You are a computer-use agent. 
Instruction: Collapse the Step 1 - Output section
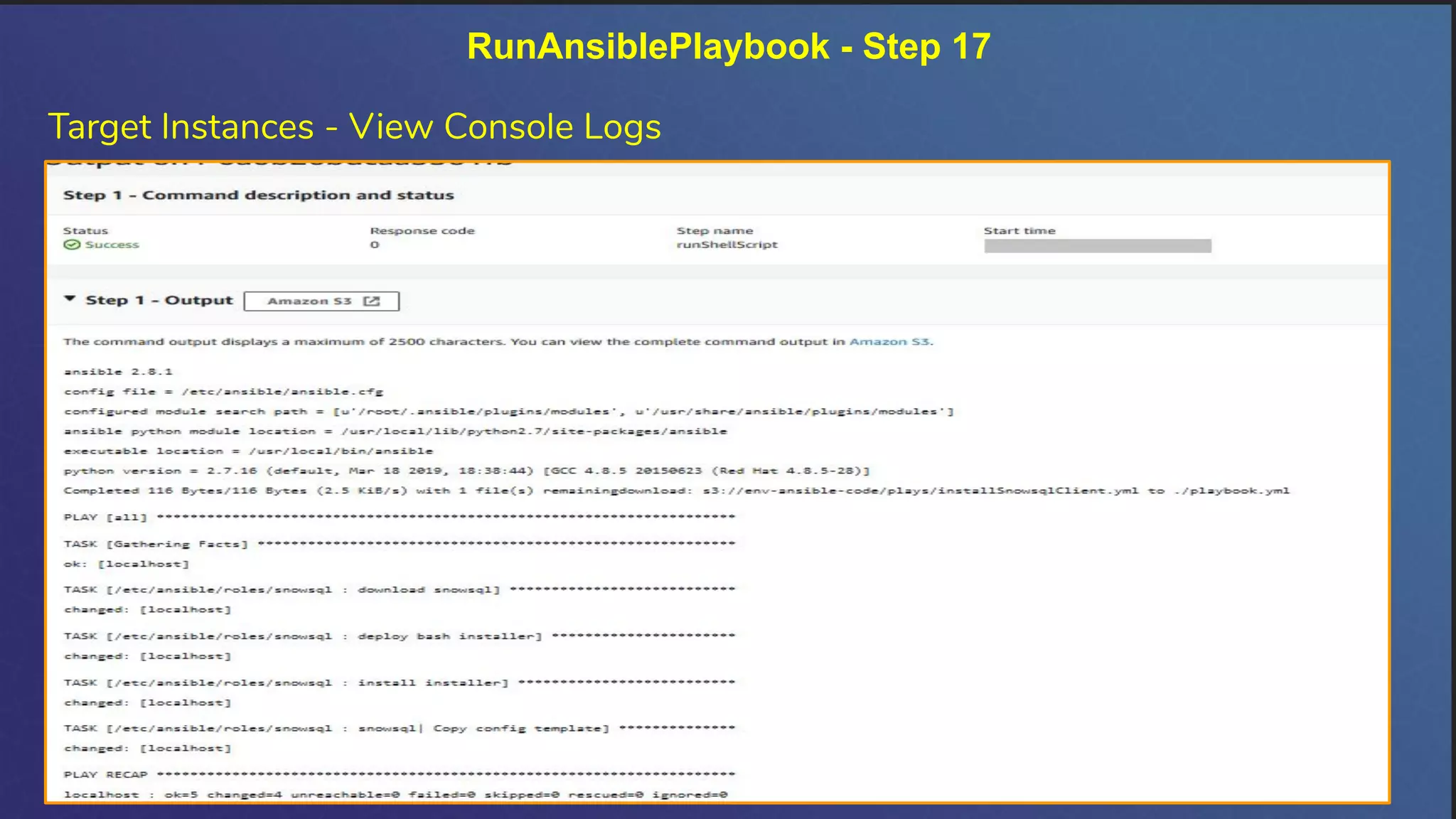point(70,299)
